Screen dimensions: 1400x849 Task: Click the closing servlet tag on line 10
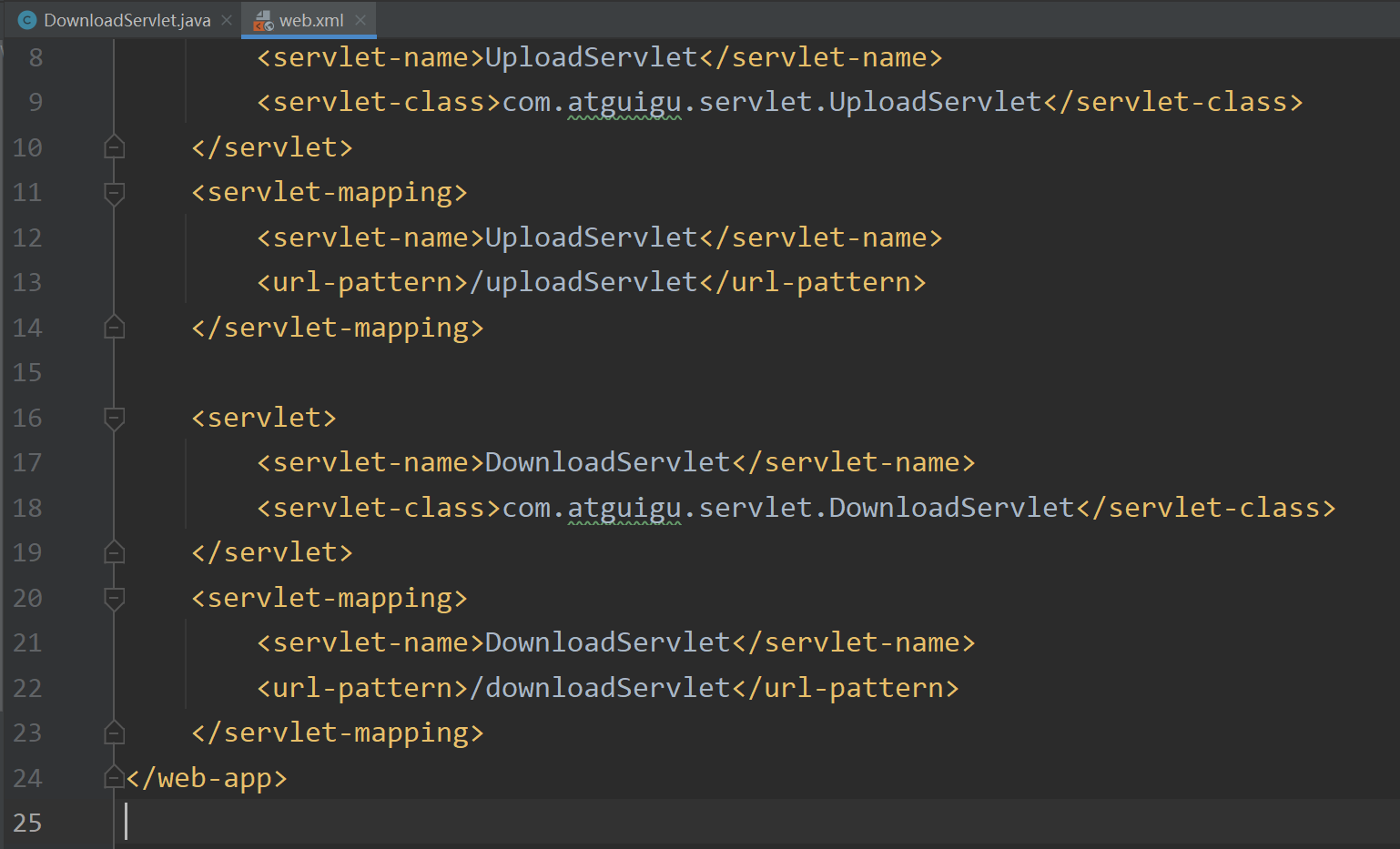(x=272, y=147)
